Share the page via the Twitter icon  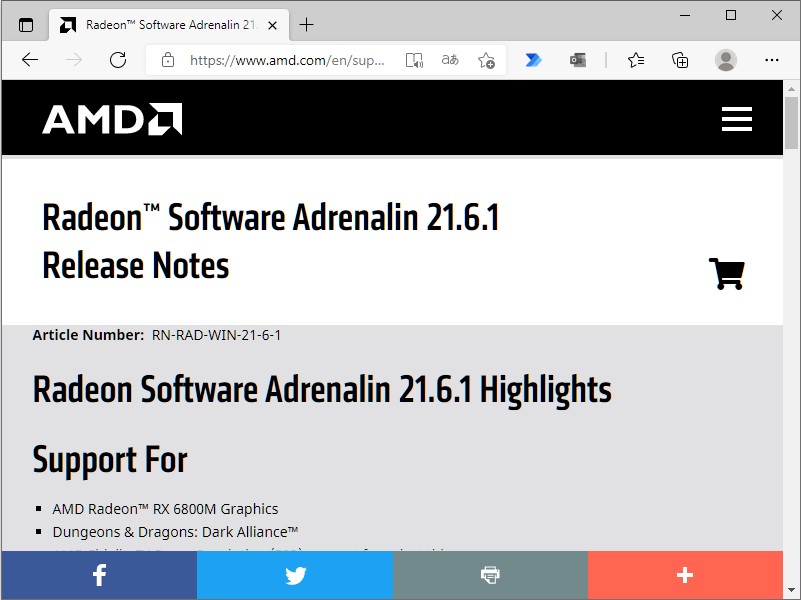[x=294, y=575]
